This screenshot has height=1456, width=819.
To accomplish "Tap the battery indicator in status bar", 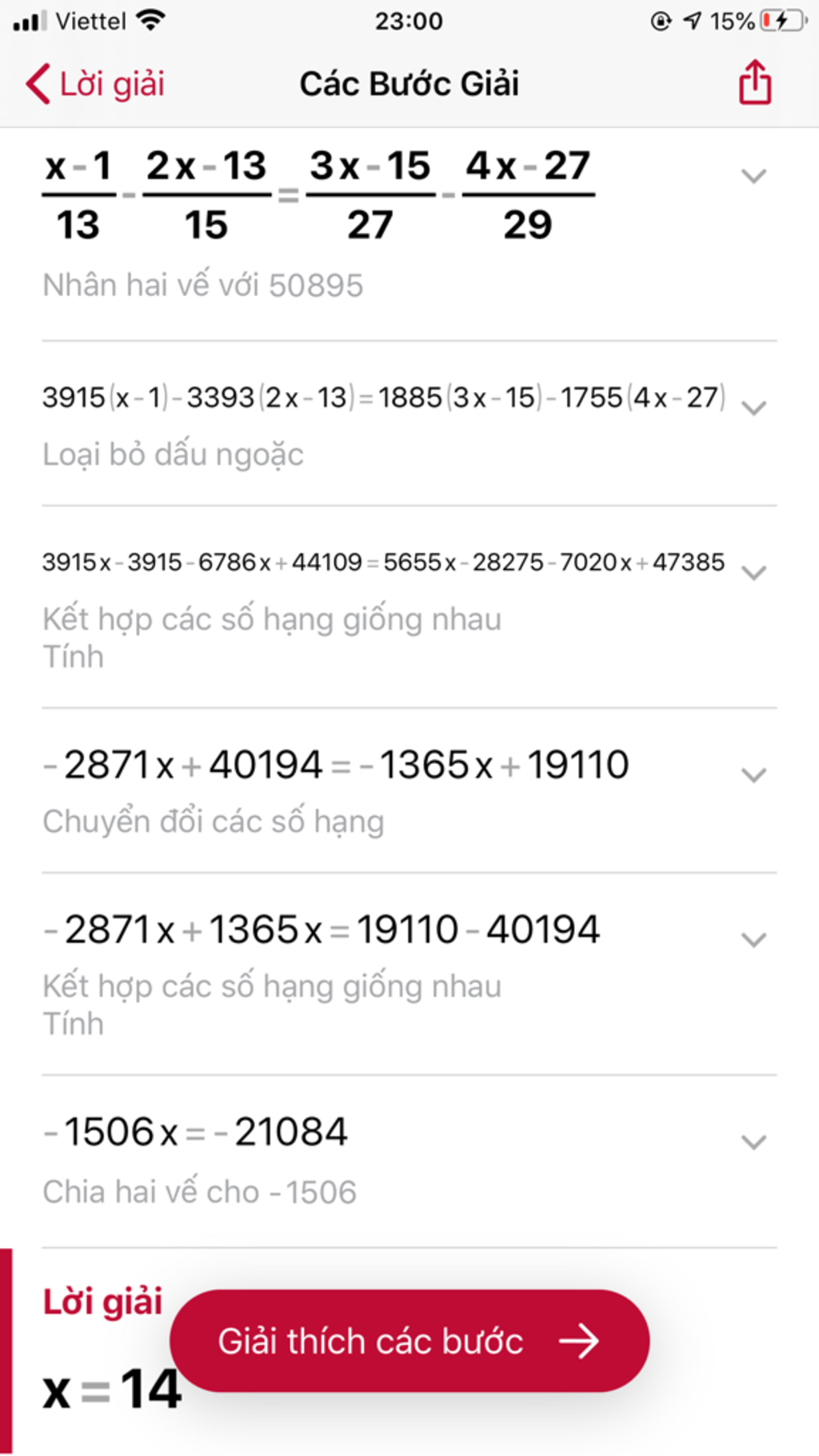I will [x=783, y=21].
